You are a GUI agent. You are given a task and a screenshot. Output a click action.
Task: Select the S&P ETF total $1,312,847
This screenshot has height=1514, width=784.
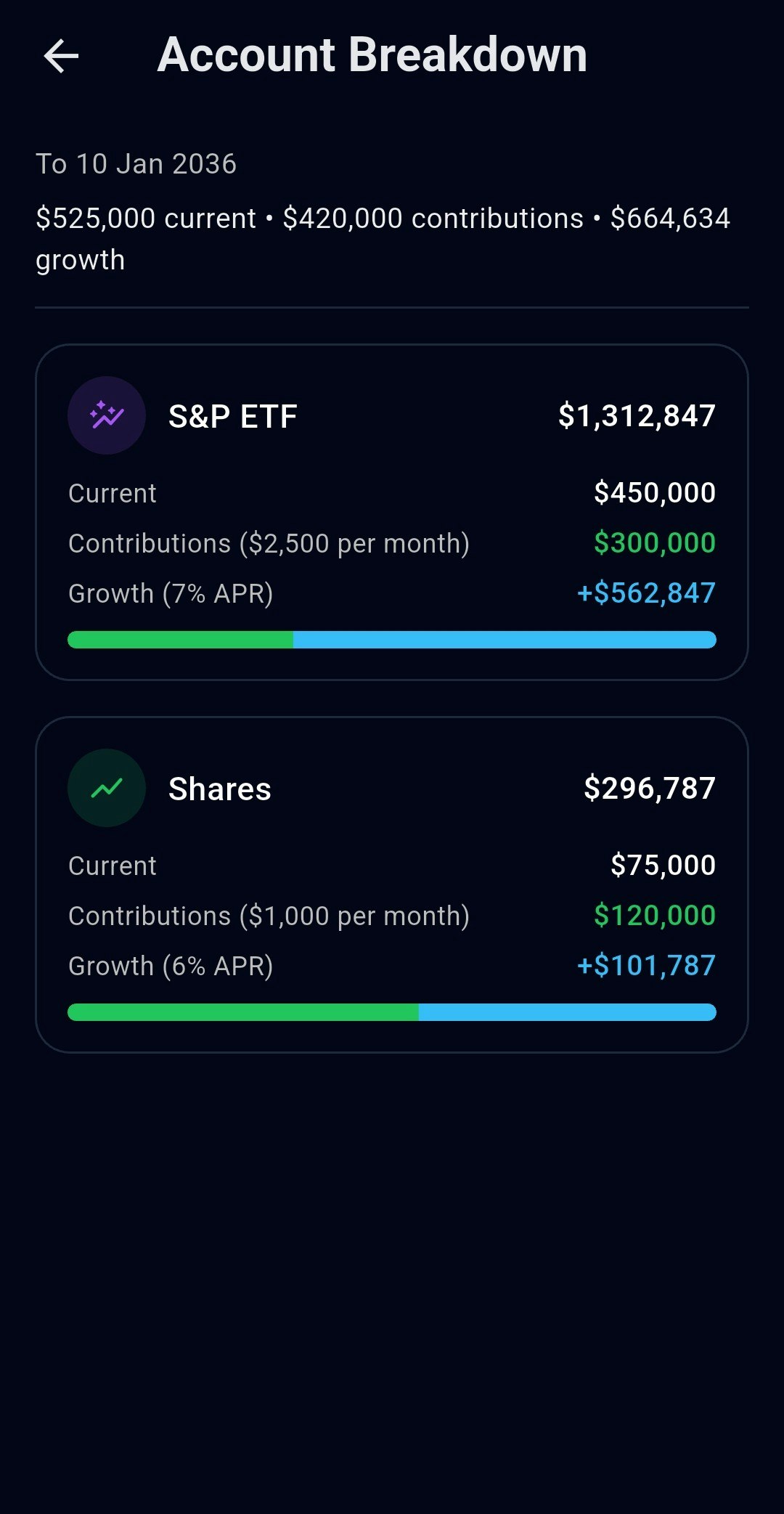[637, 416]
